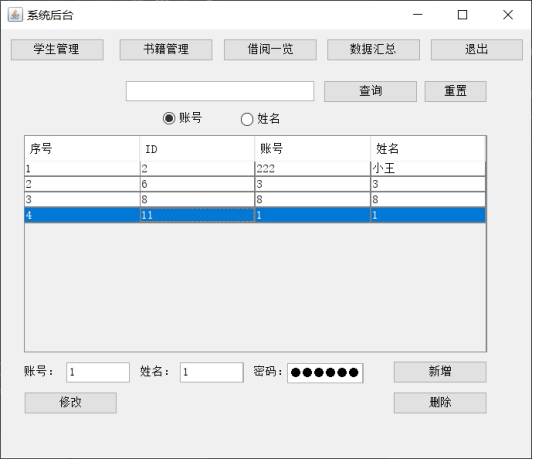Click the 账号 input field below the table

98,372
